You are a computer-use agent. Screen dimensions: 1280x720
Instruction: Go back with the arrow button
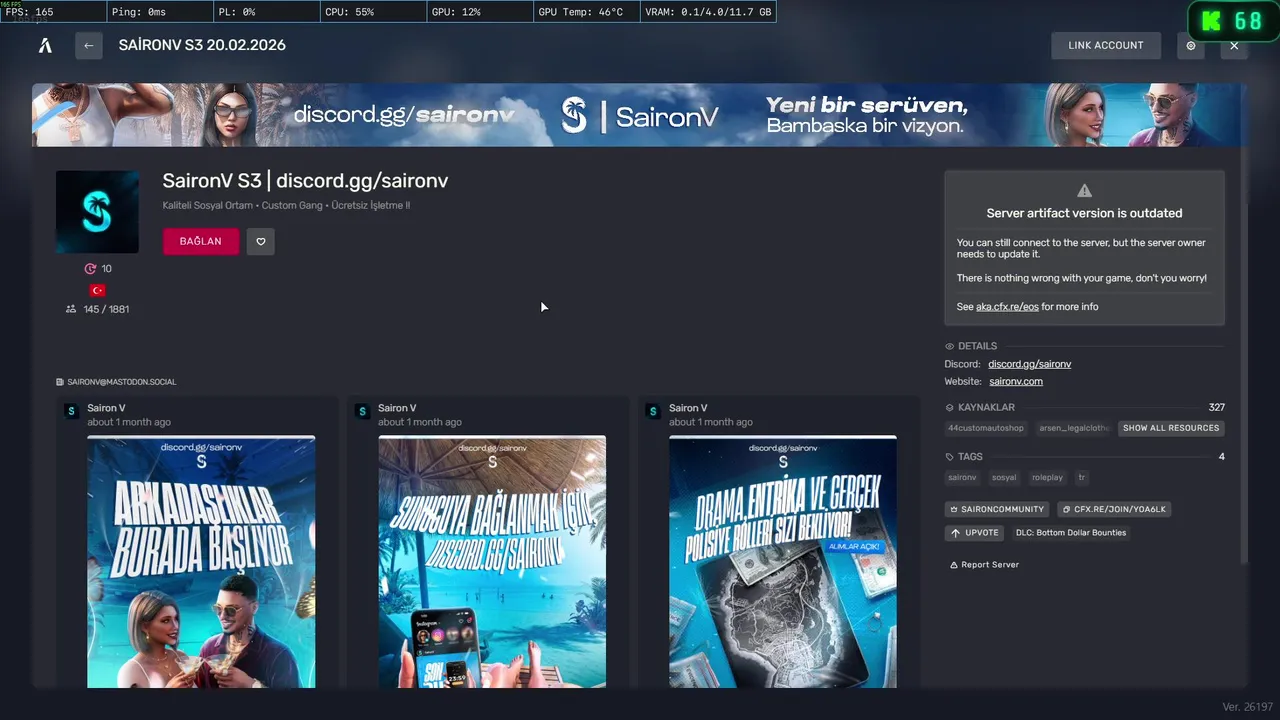pos(89,45)
